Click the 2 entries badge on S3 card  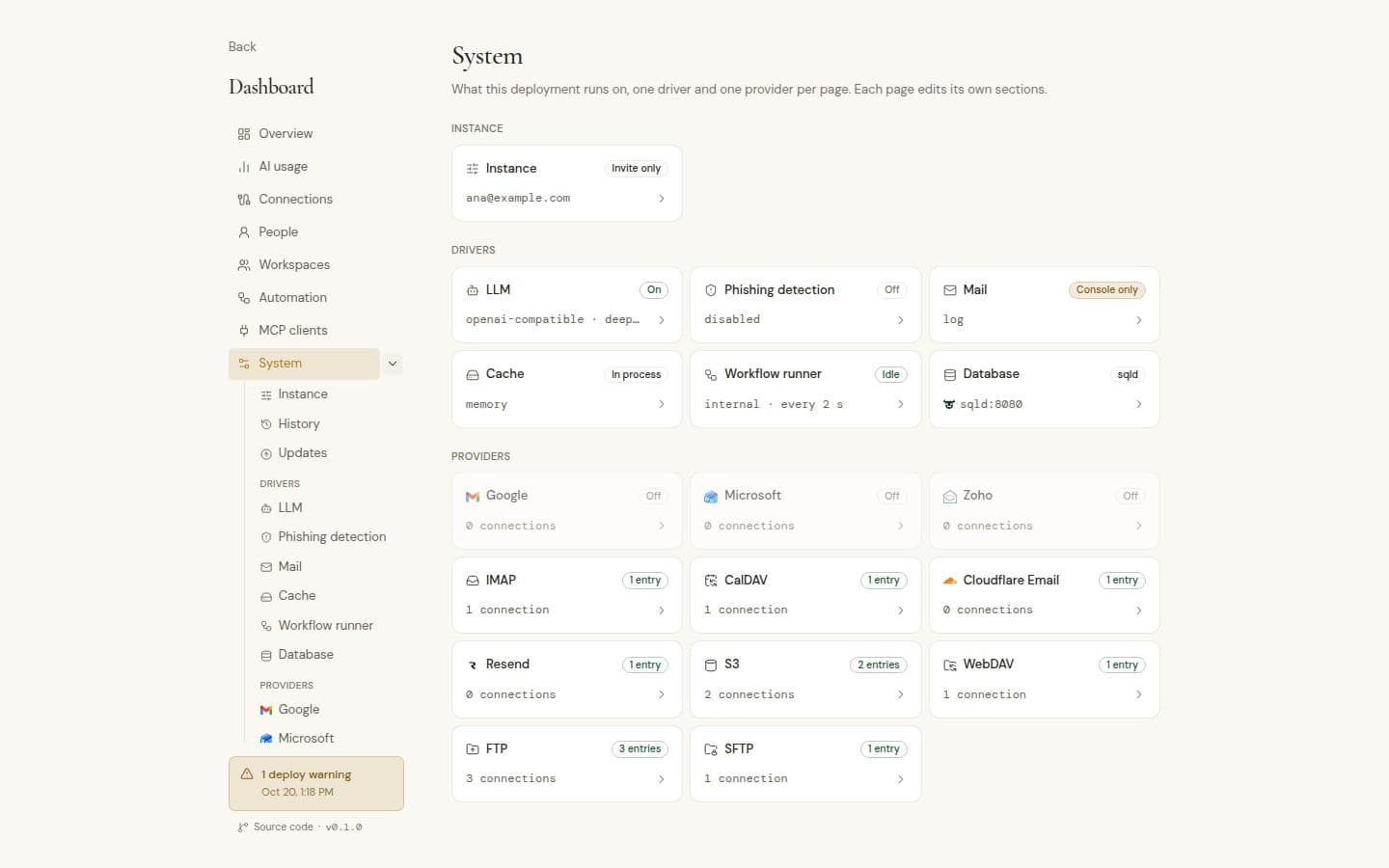tap(878, 665)
